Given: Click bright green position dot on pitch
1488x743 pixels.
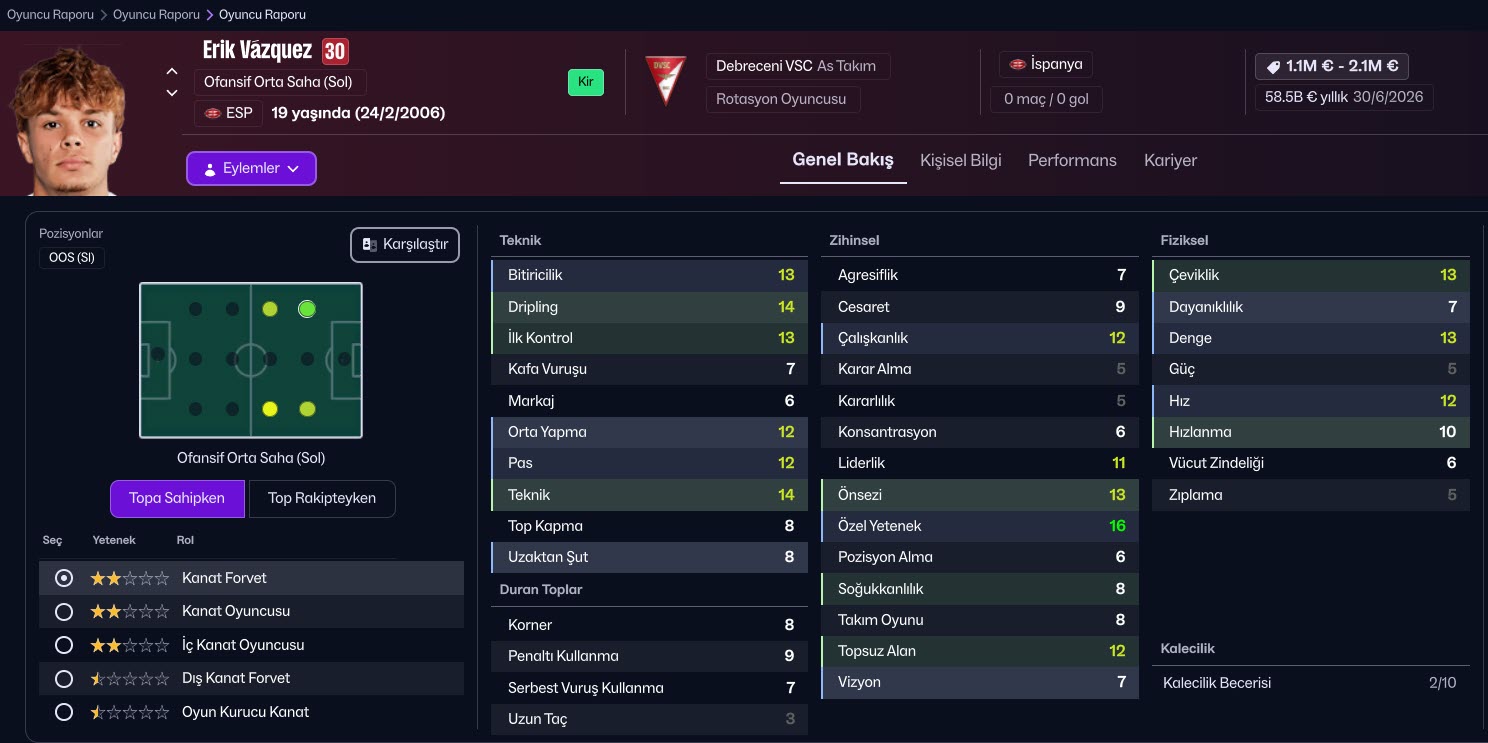Looking at the screenshot, I should (307, 309).
